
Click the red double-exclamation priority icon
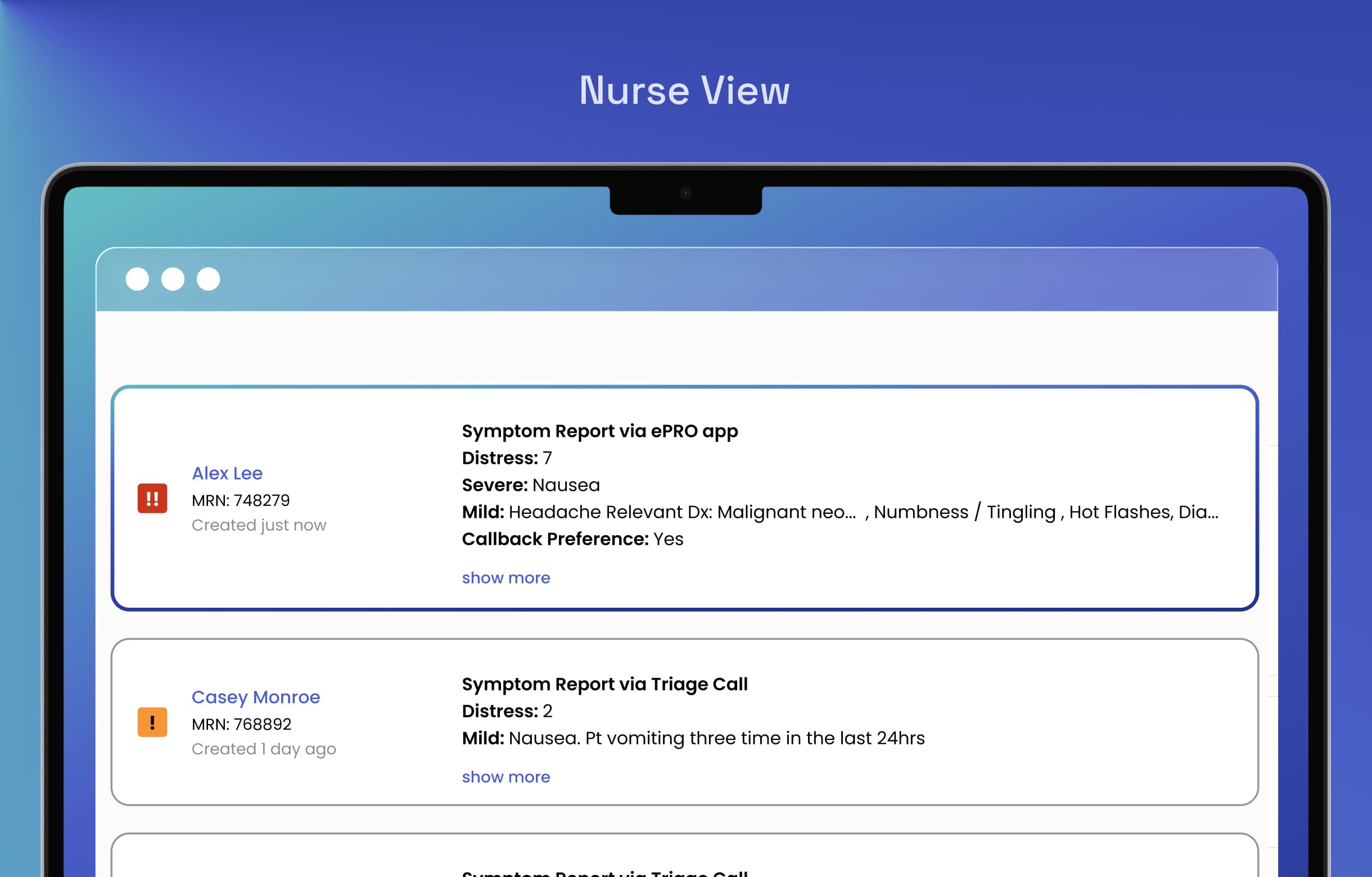(x=152, y=498)
